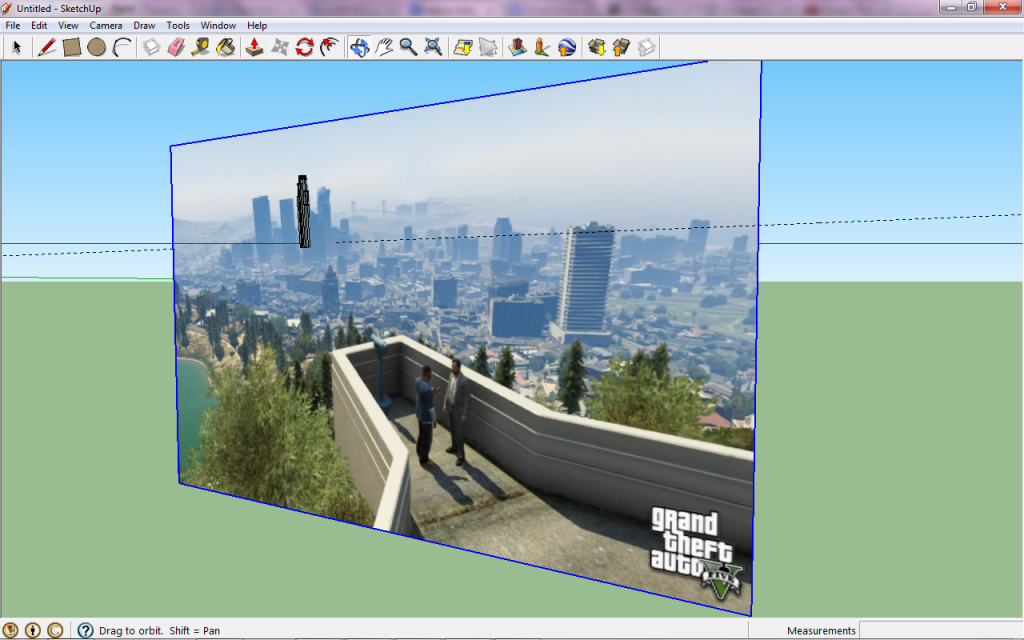
Task: Open Instructor help question mark icon
Action: pyautogui.click(x=85, y=630)
